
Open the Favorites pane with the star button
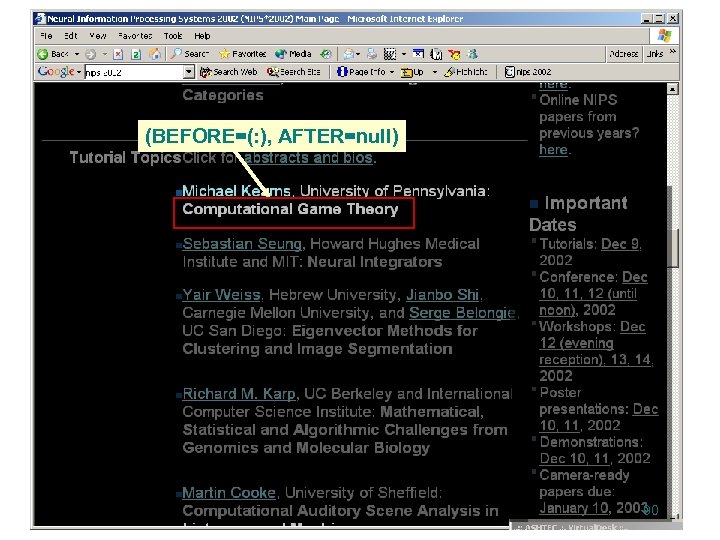click(x=242, y=54)
